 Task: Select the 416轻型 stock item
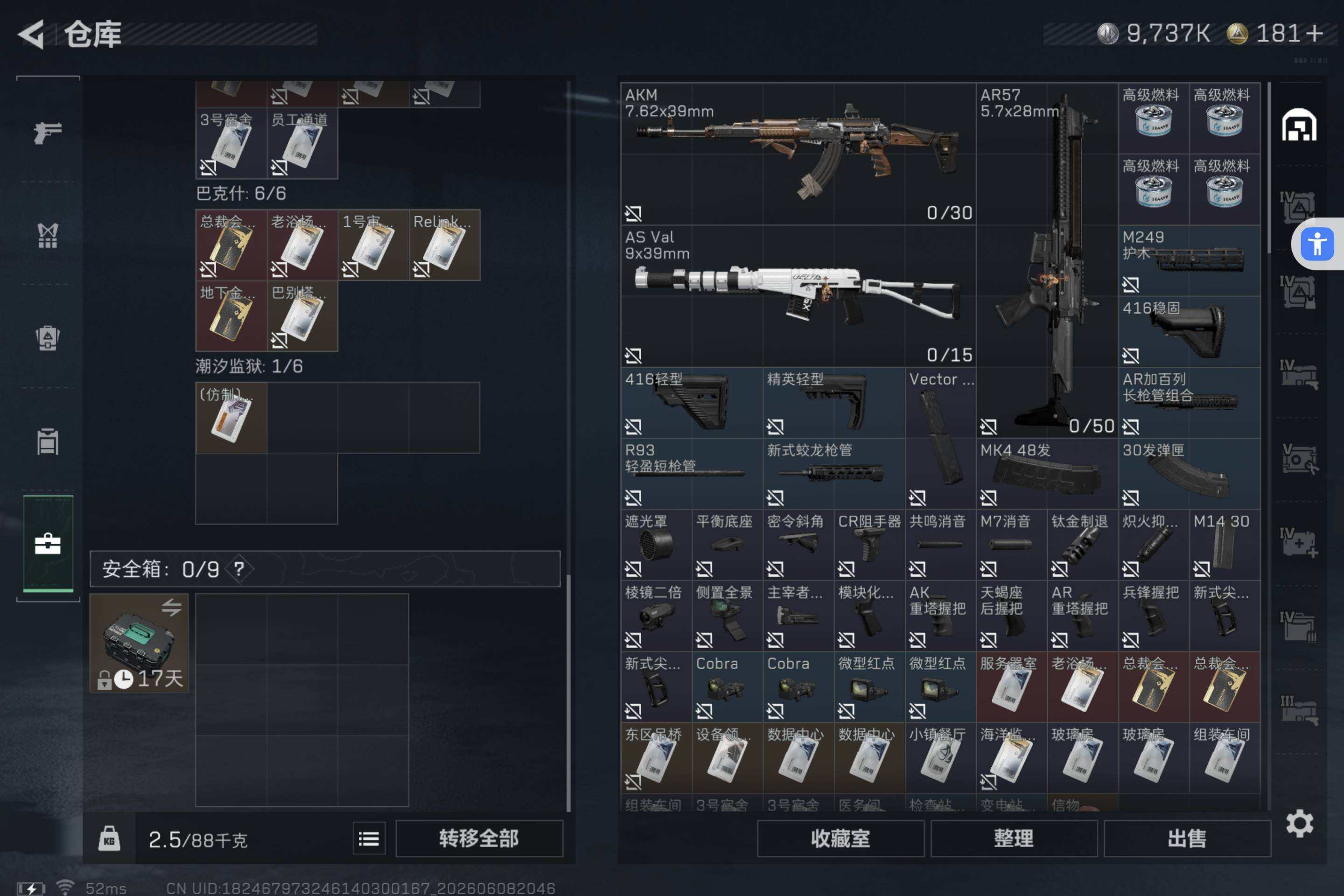point(692,403)
